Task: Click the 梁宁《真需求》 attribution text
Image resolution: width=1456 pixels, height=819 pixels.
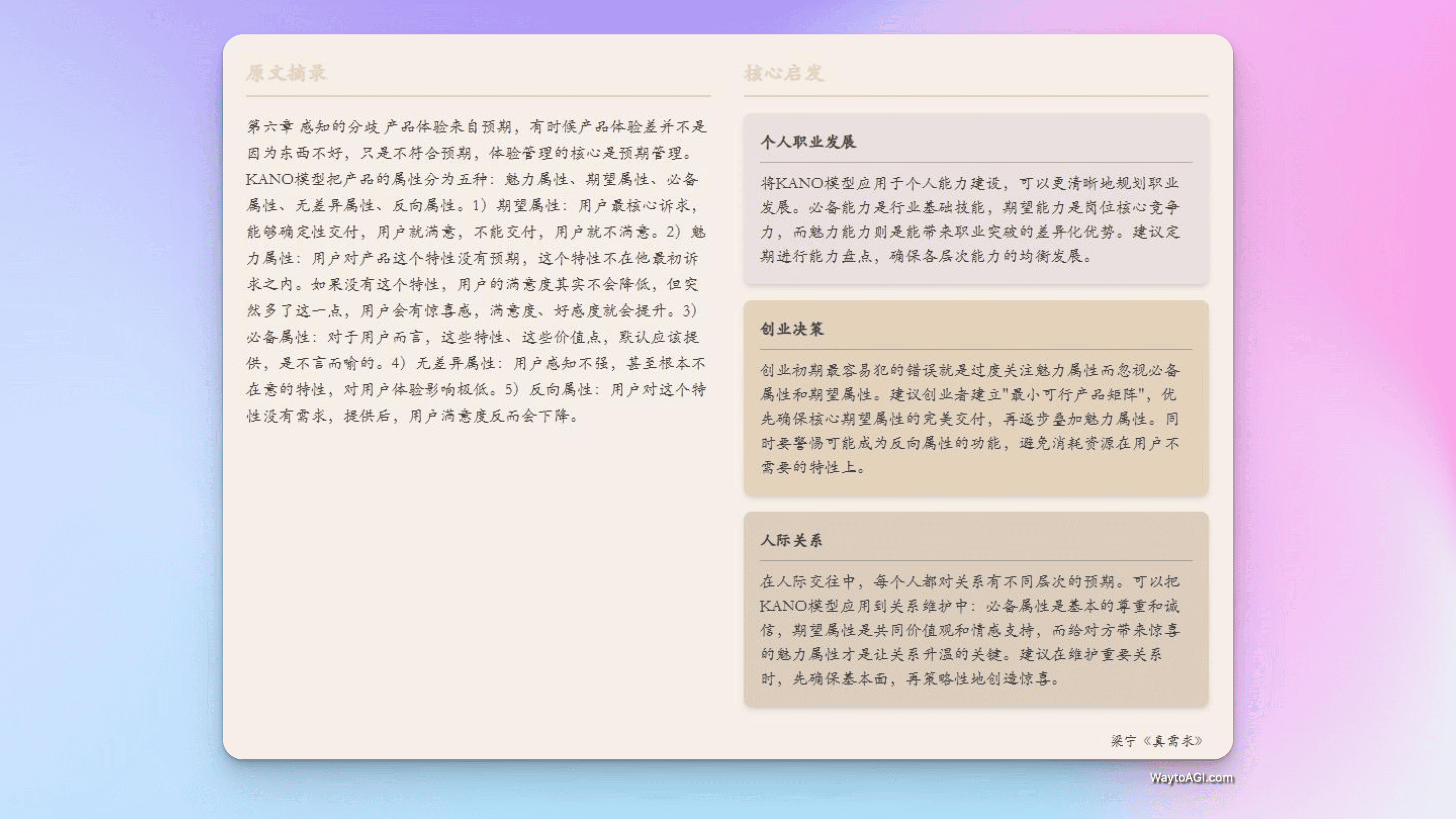Action: pos(1156,741)
